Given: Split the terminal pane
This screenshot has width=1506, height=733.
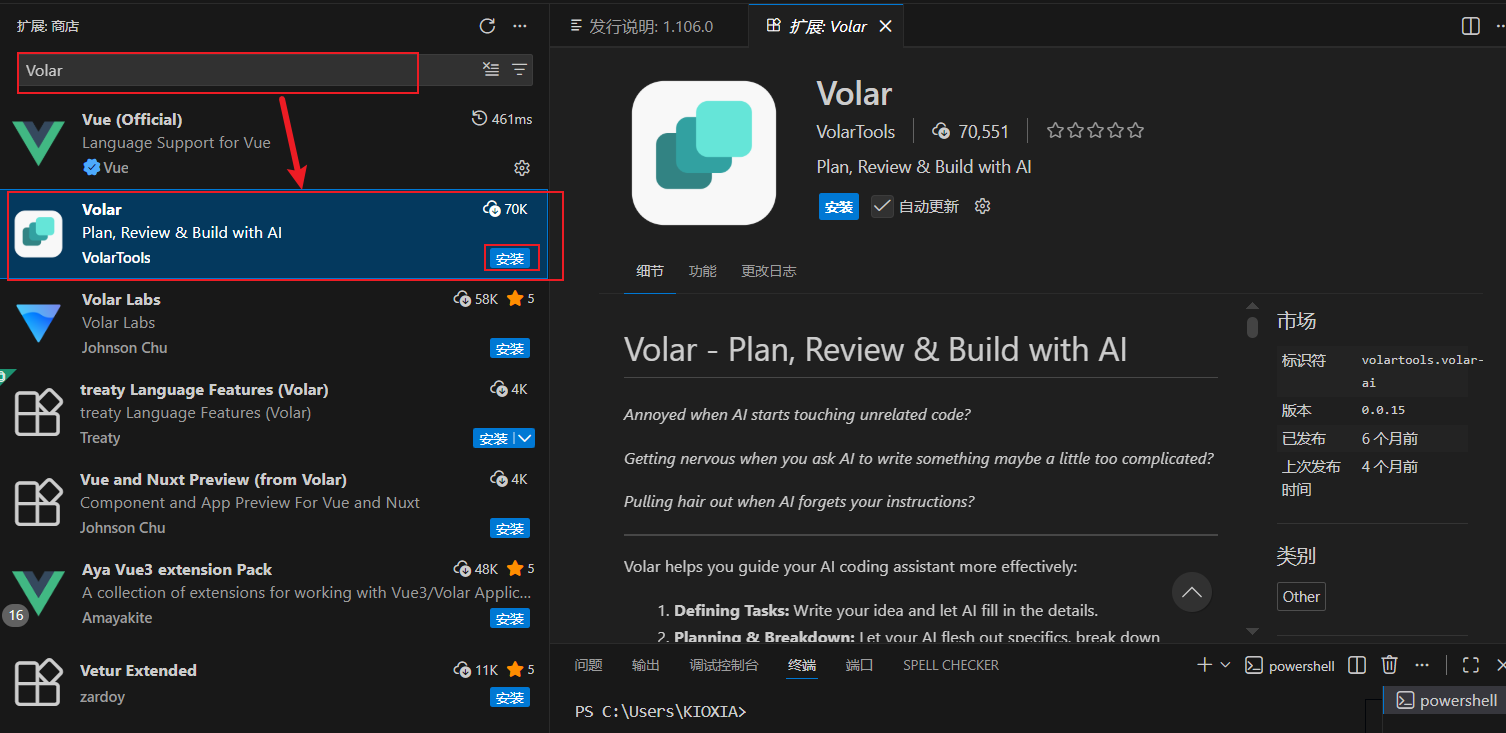Looking at the screenshot, I should 1357,665.
